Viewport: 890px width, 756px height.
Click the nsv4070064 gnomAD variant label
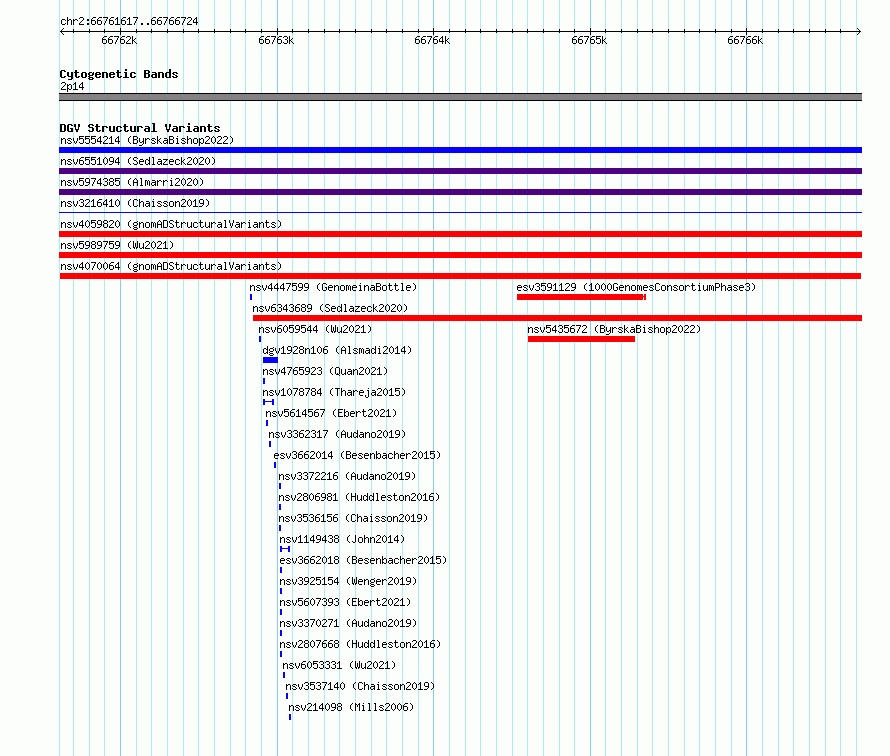171,266
